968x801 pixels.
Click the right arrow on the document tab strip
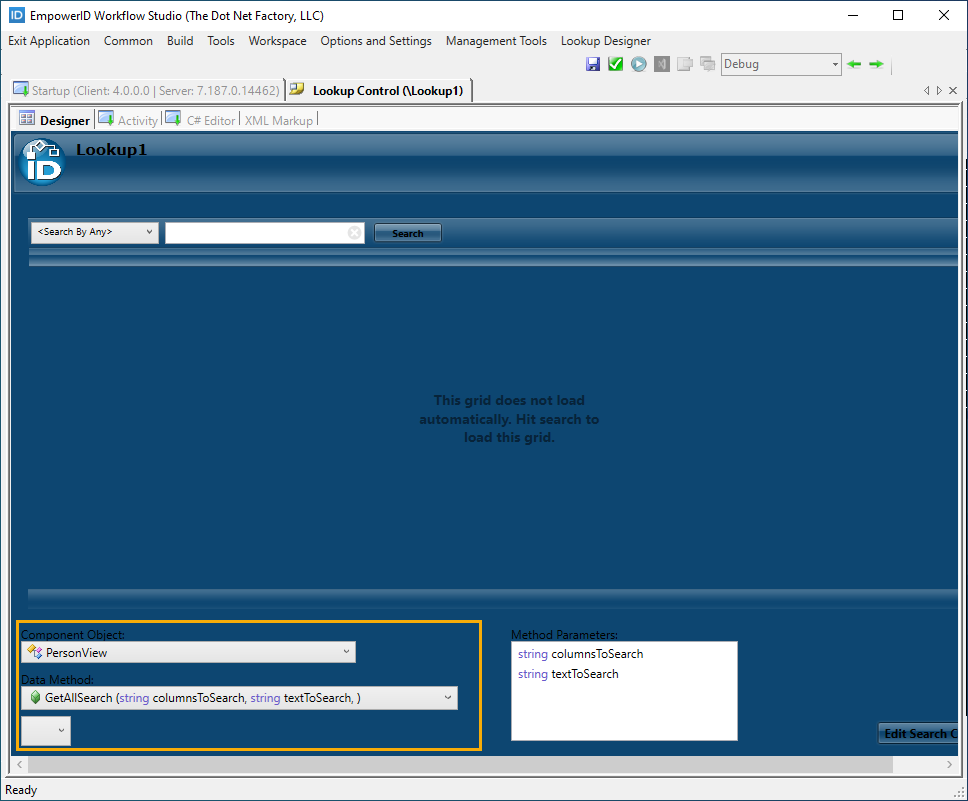[938, 90]
